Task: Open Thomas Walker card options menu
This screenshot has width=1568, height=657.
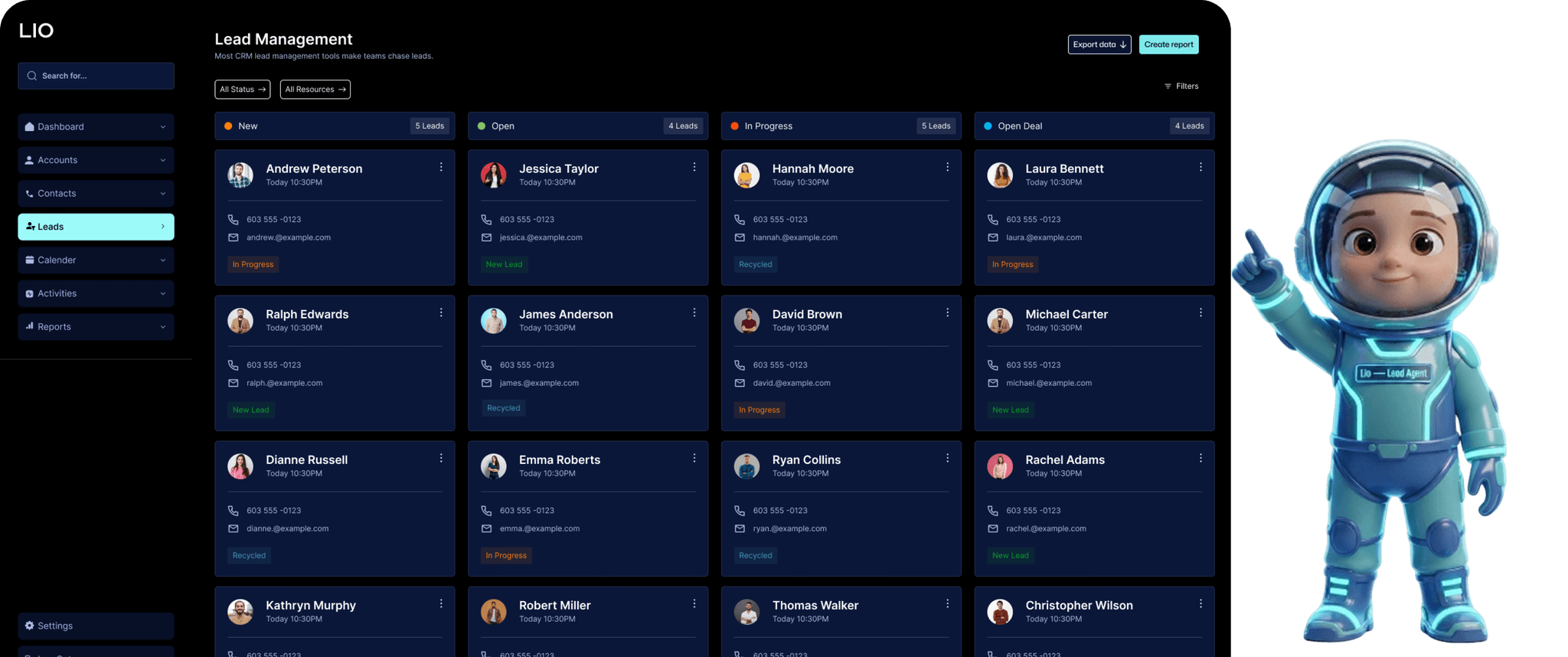Action: (x=947, y=603)
